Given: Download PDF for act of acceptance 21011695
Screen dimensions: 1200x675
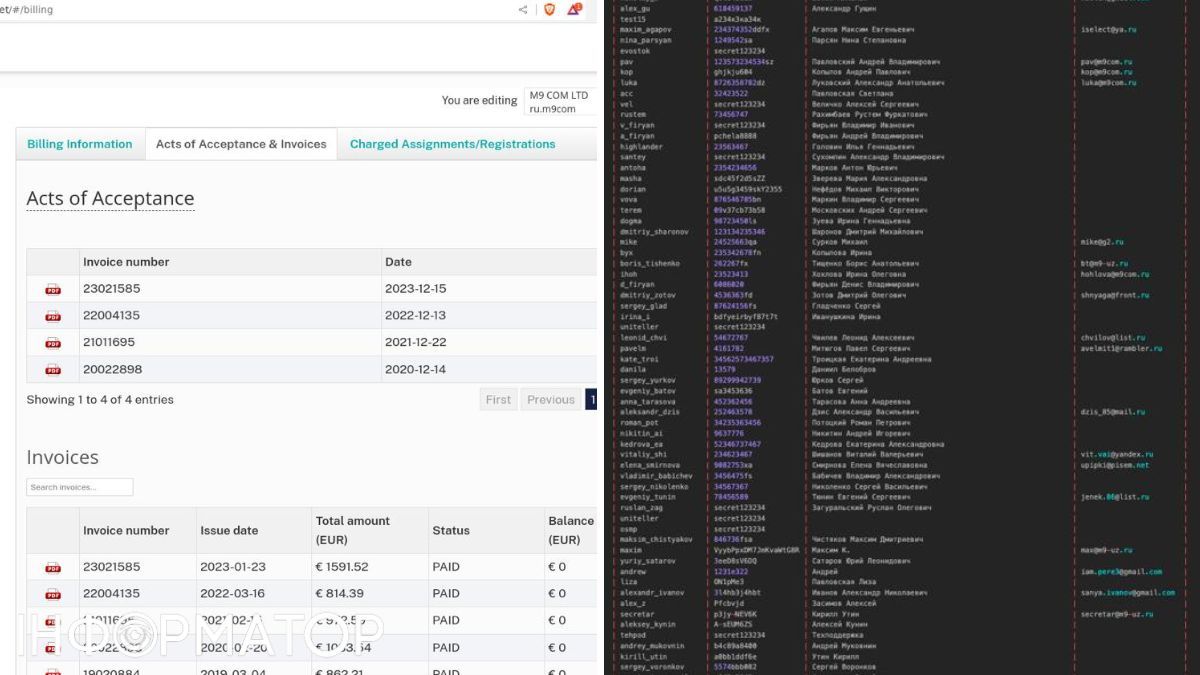Looking at the screenshot, I should point(53,343).
